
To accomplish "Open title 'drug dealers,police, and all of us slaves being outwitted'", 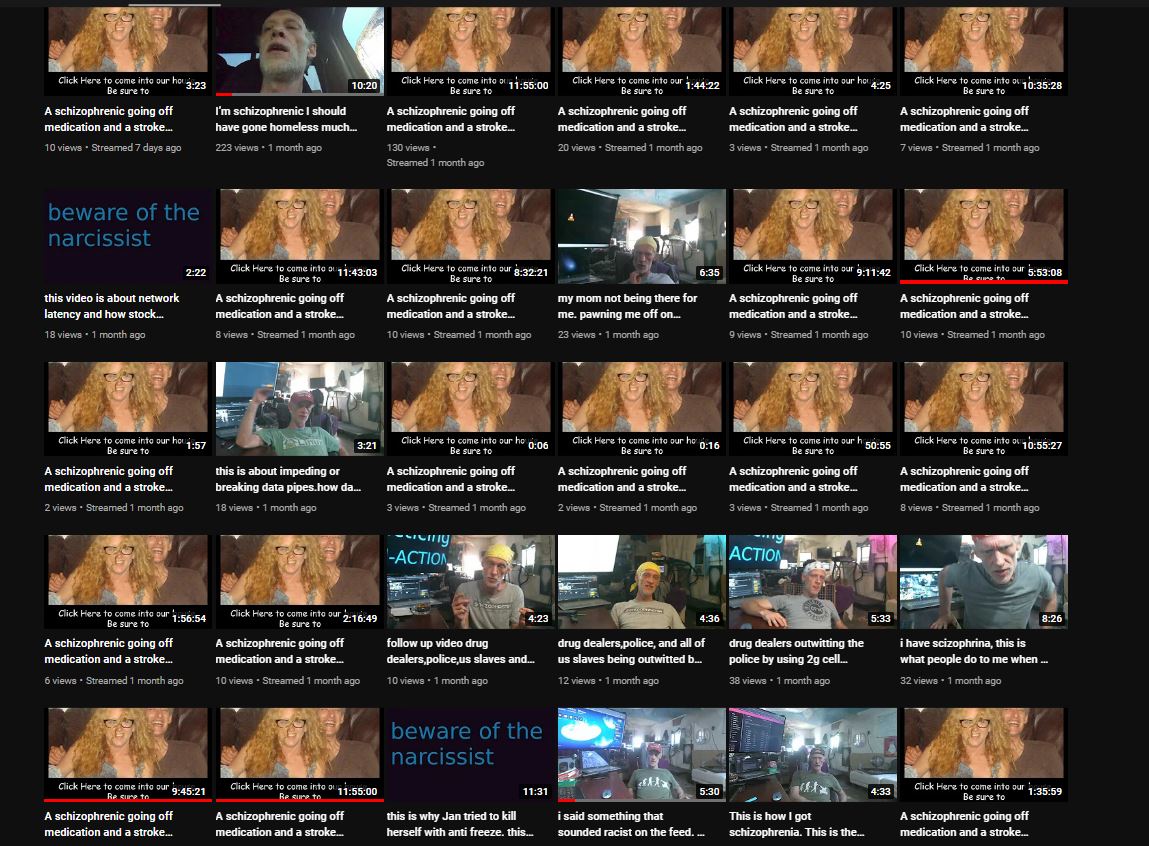I will tap(632, 651).
